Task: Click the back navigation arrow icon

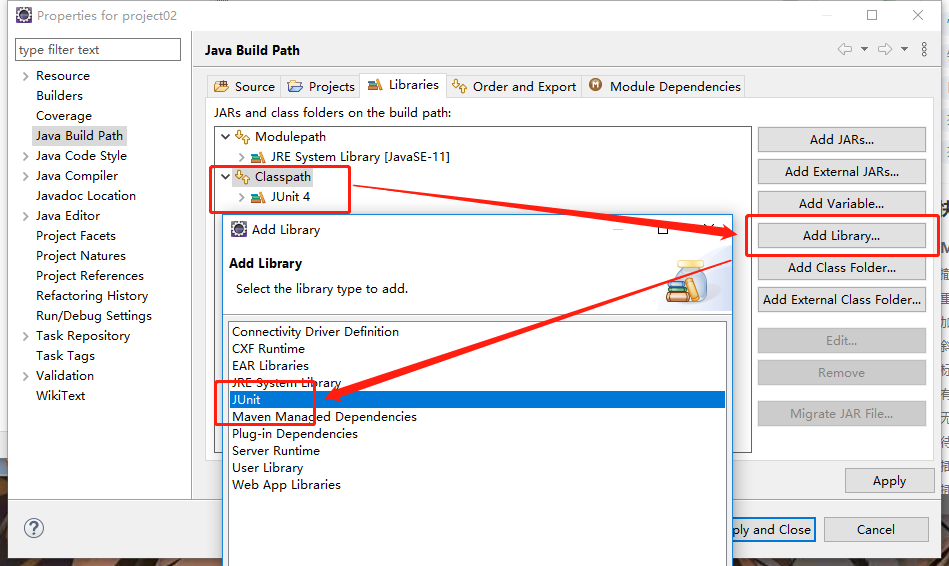Action: (x=845, y=49)
